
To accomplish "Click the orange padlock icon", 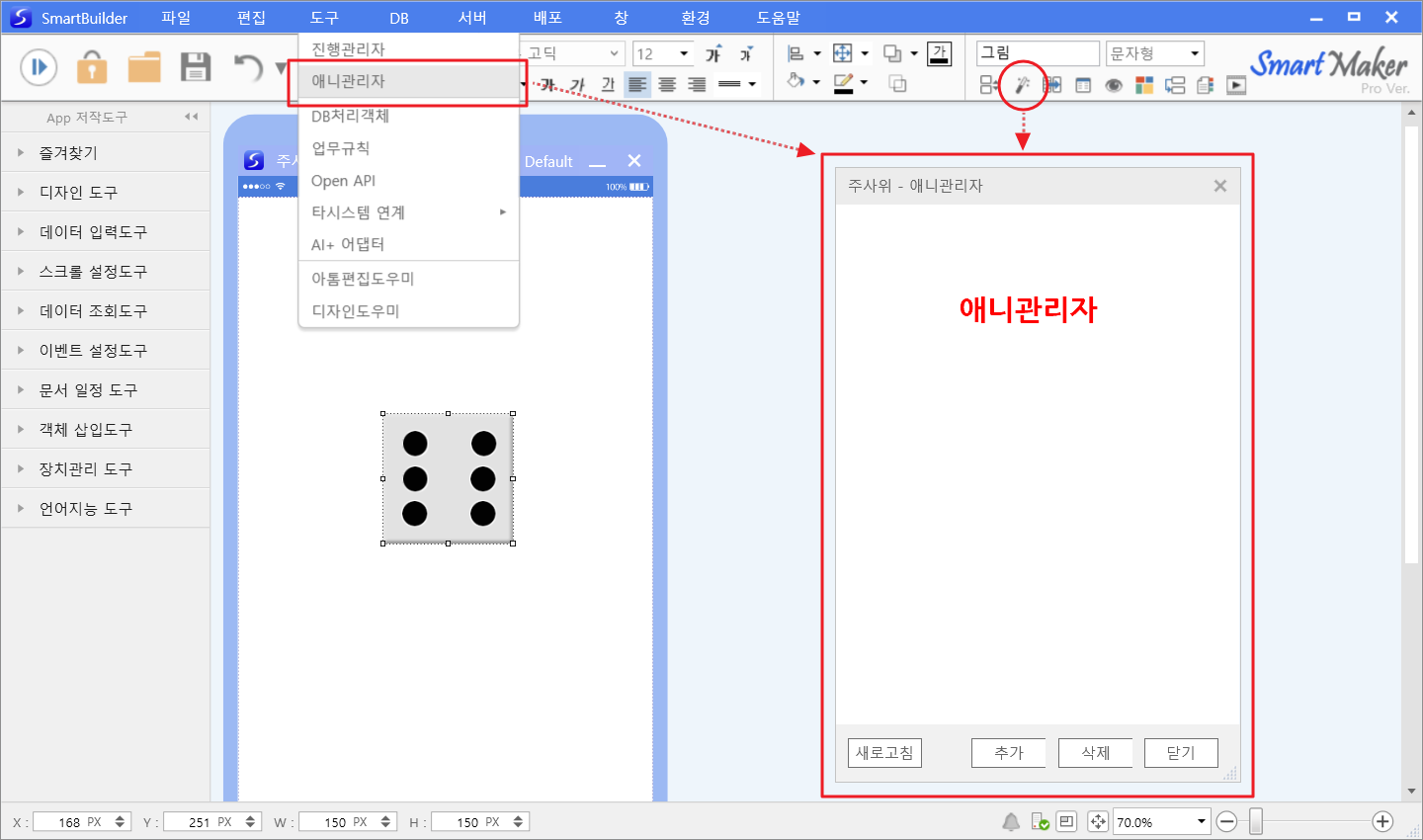I will click(92, 67).
